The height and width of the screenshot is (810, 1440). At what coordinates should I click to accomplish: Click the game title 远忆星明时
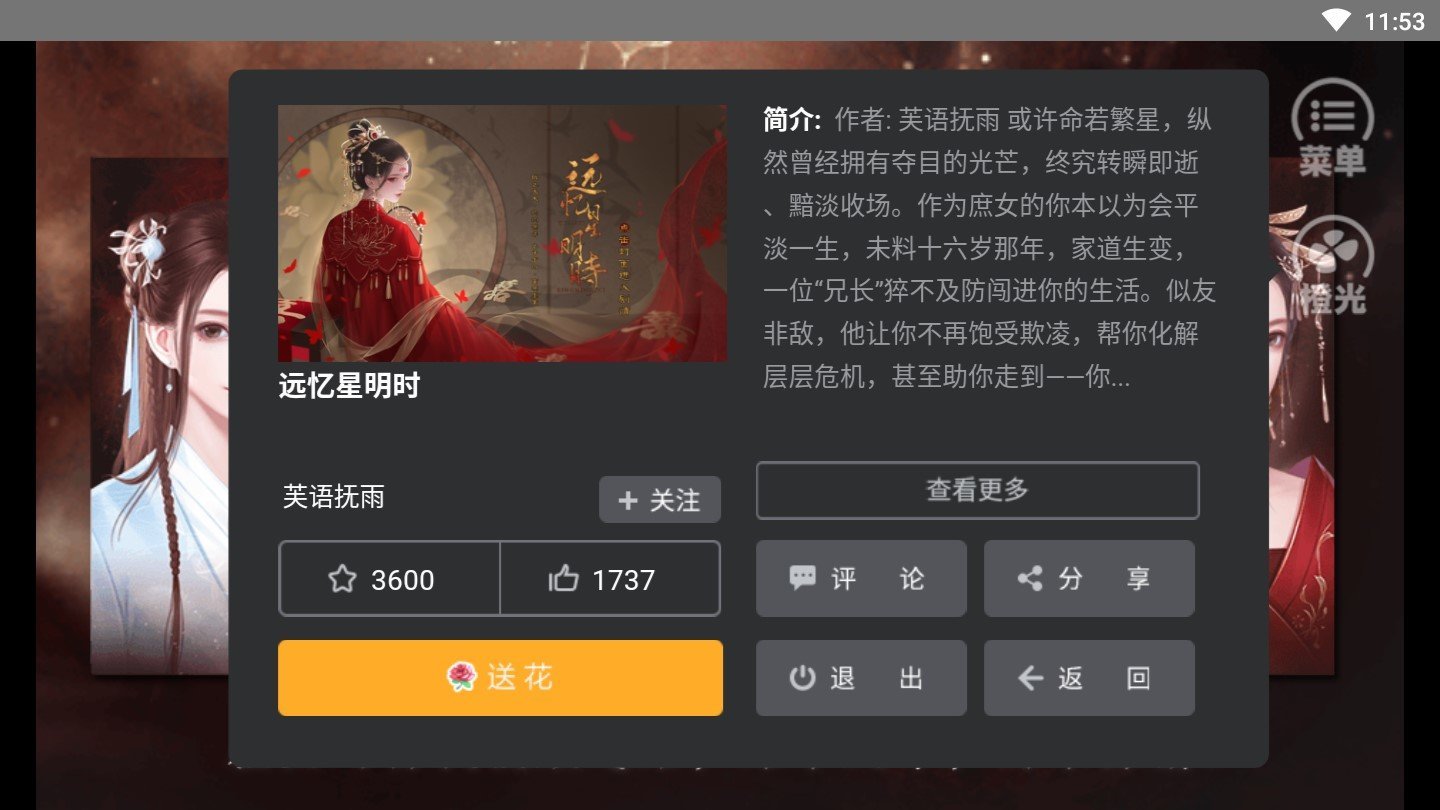[349, 386]
